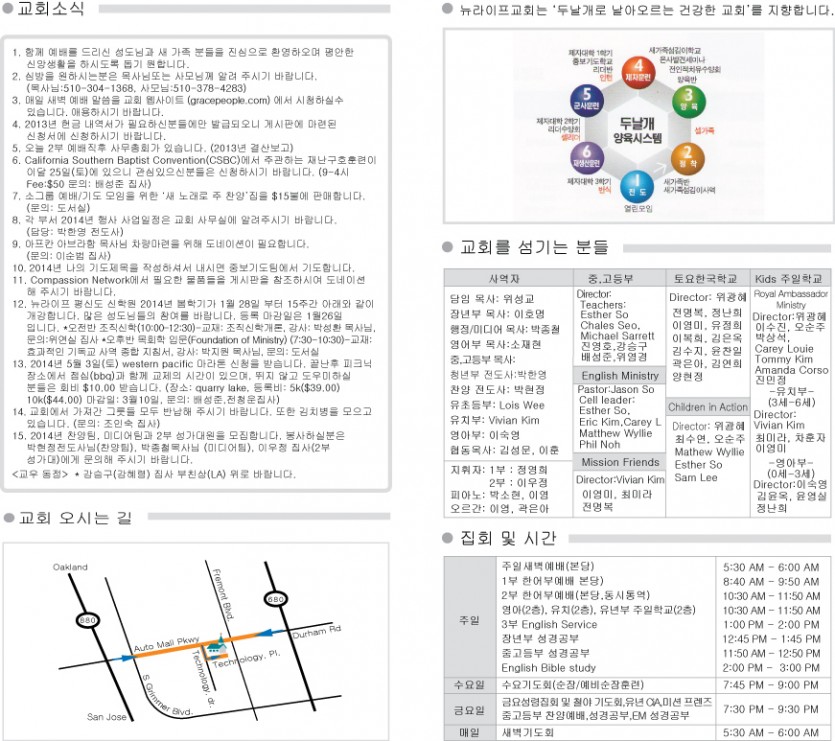Click the 수요기도회 schedule entry
835x741 pixels.
coord(572,684)
